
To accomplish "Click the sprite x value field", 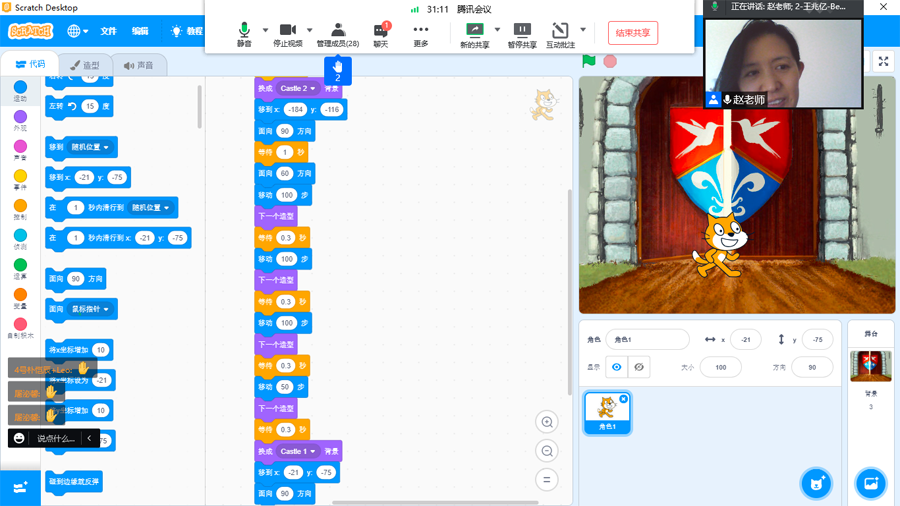I will click(746, 340).
